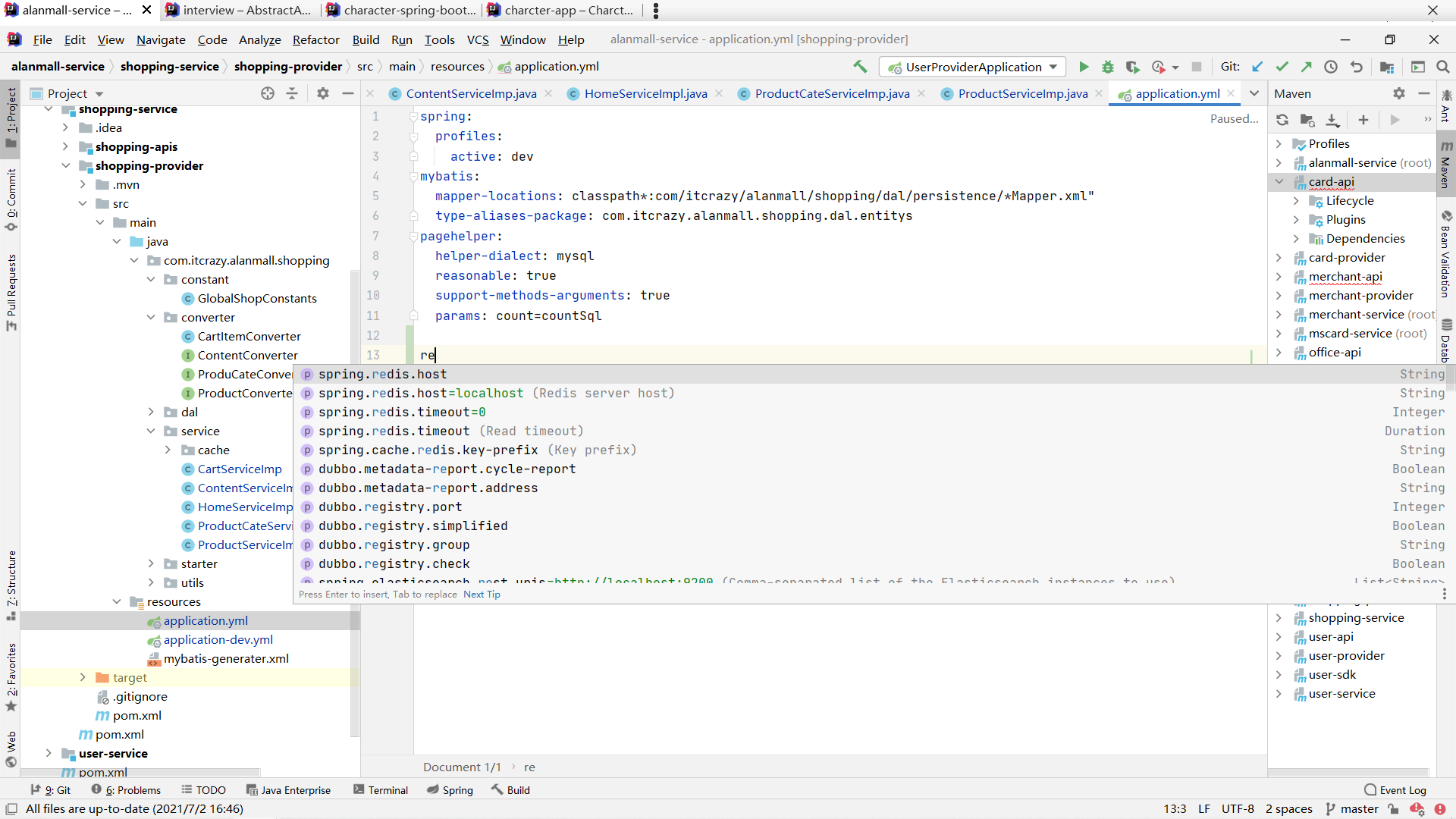
Task: Click the Build project hammer icon
Action: coord(860,67)
